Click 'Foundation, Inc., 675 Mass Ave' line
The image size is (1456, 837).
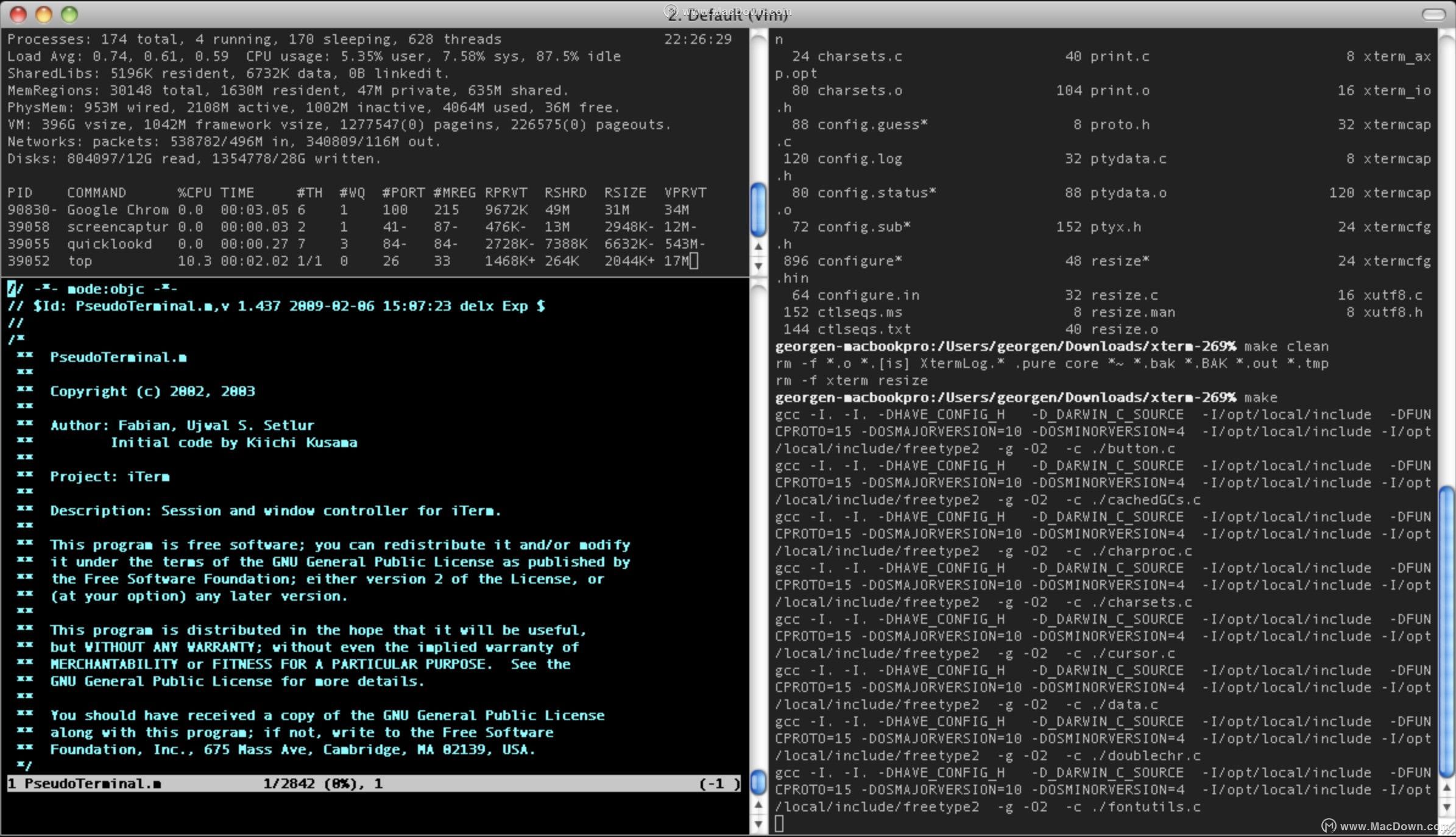(x=292, y=749)
